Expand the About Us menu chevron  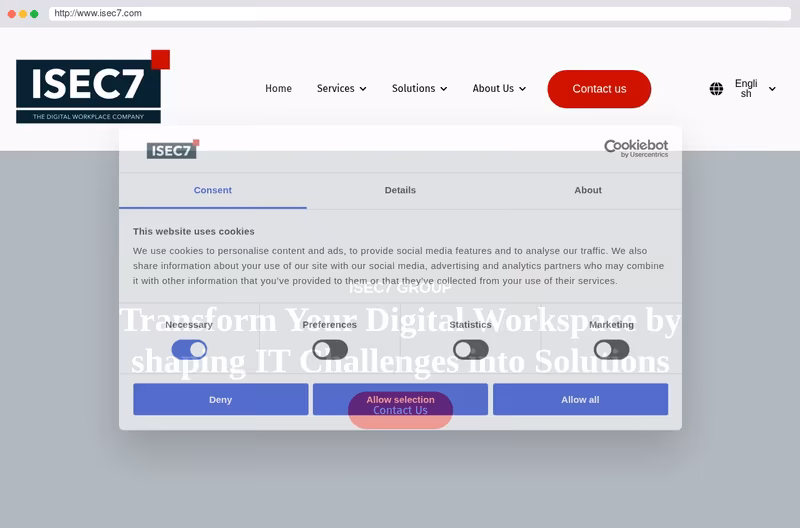point(522,89)
